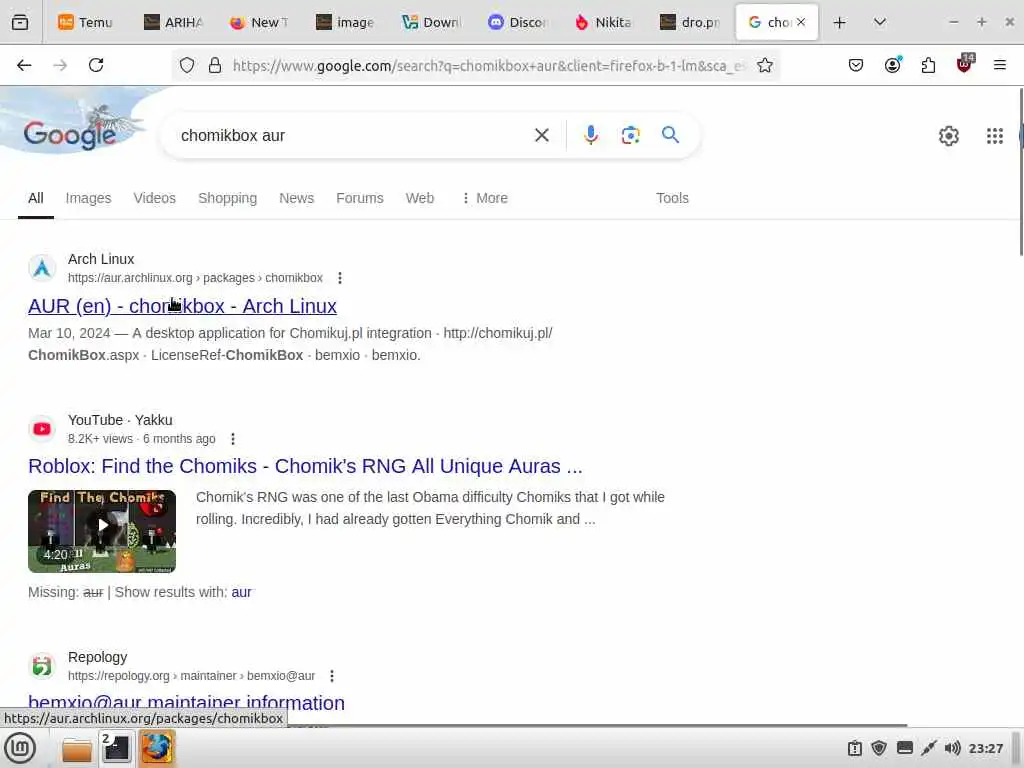1024x768 pixels.
Task: Click the Google logo
Action: [x=70, y=135]
